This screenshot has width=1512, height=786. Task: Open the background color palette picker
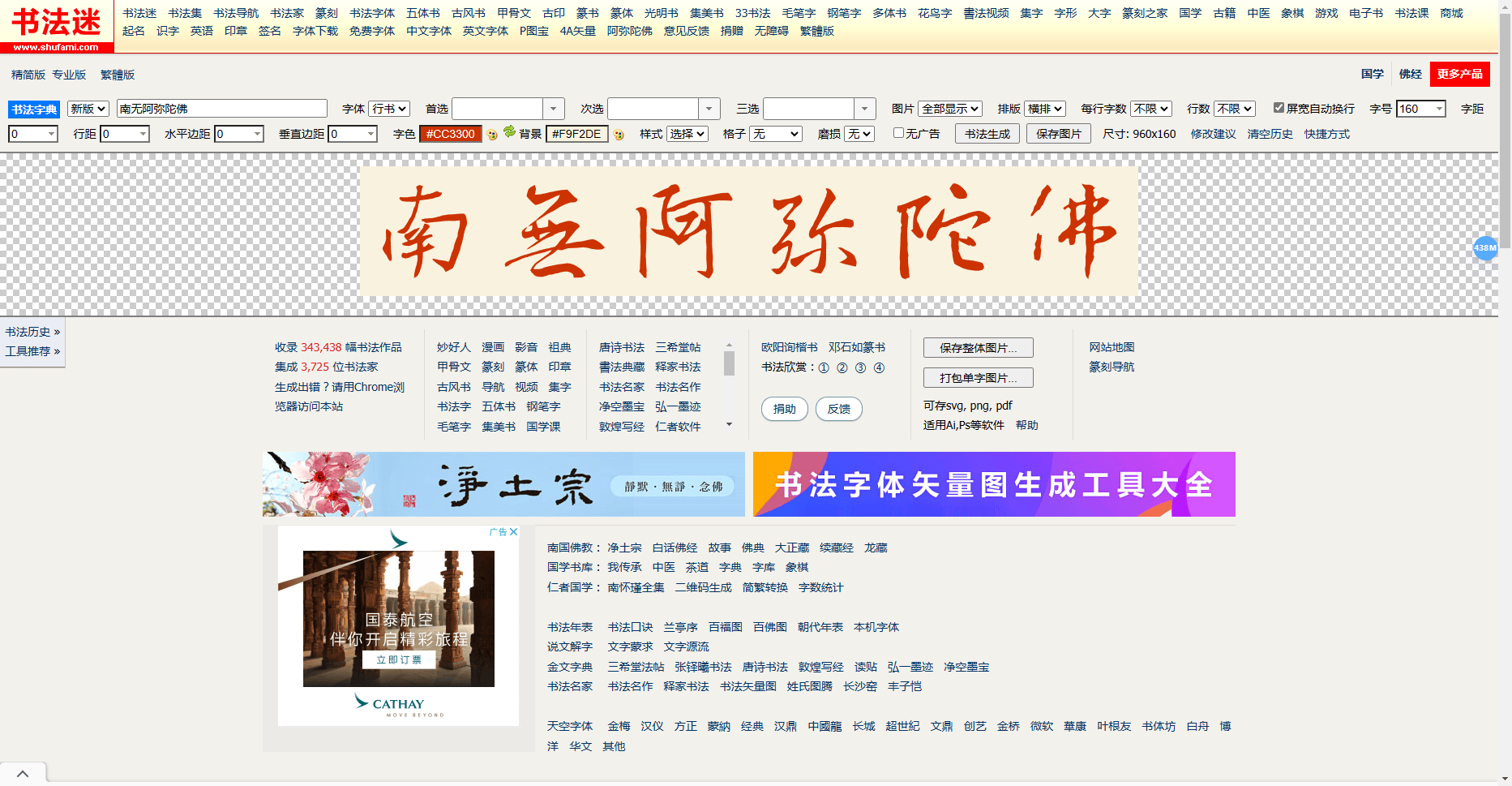click(x=619, y=134)
